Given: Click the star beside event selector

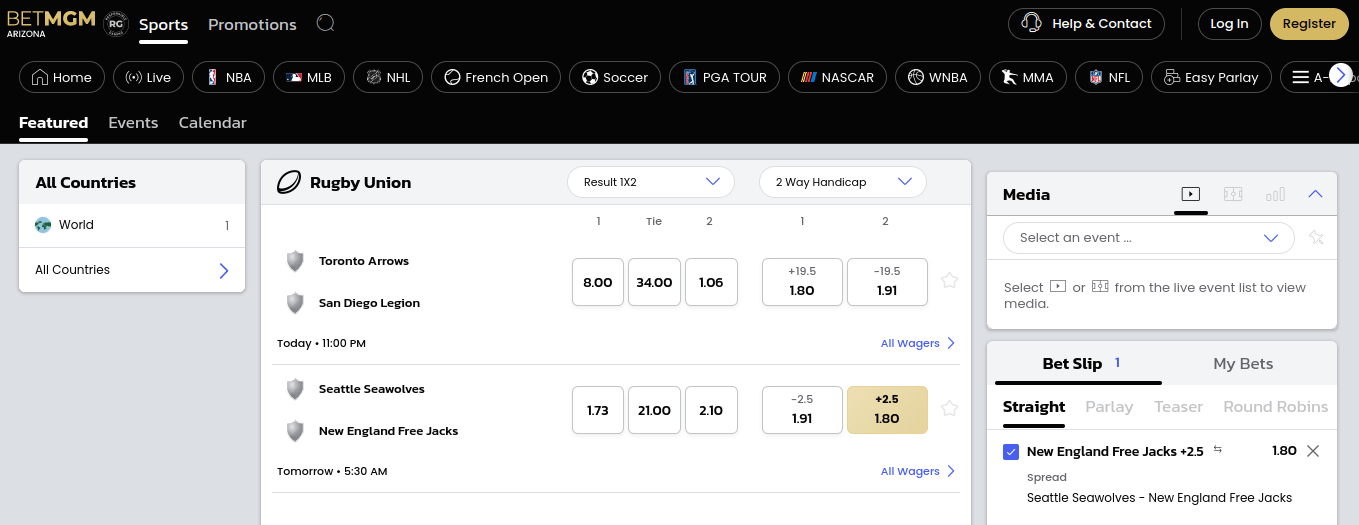Looking at the screenshot, I should coord(1316,238).
